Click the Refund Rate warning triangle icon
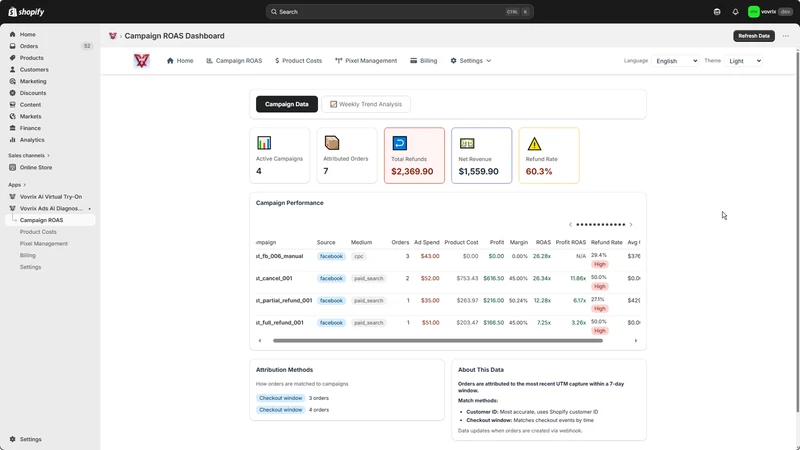The image size is (800, 450). click(x=534, y=143)
